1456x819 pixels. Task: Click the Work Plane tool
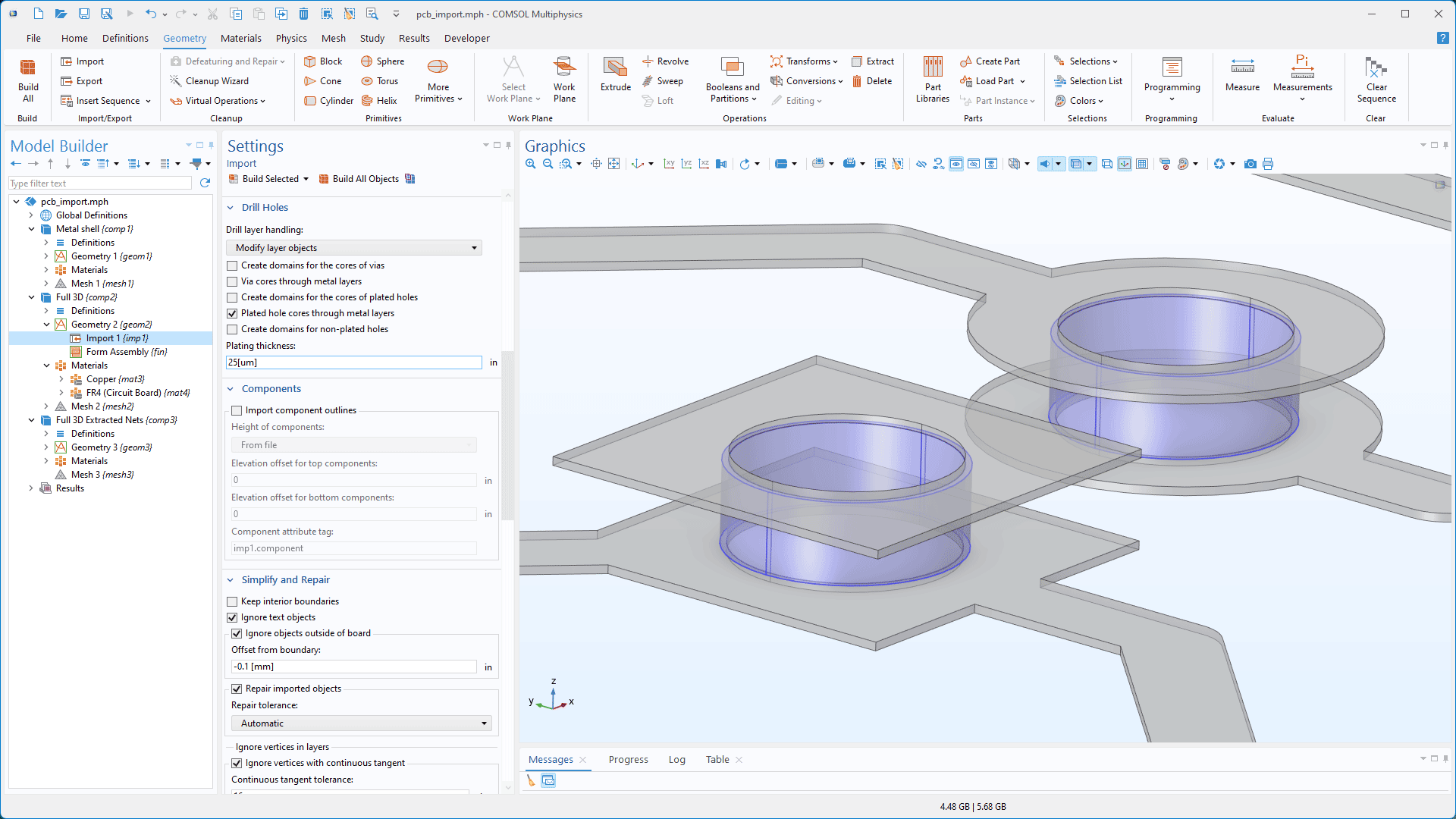coord(564,80)
